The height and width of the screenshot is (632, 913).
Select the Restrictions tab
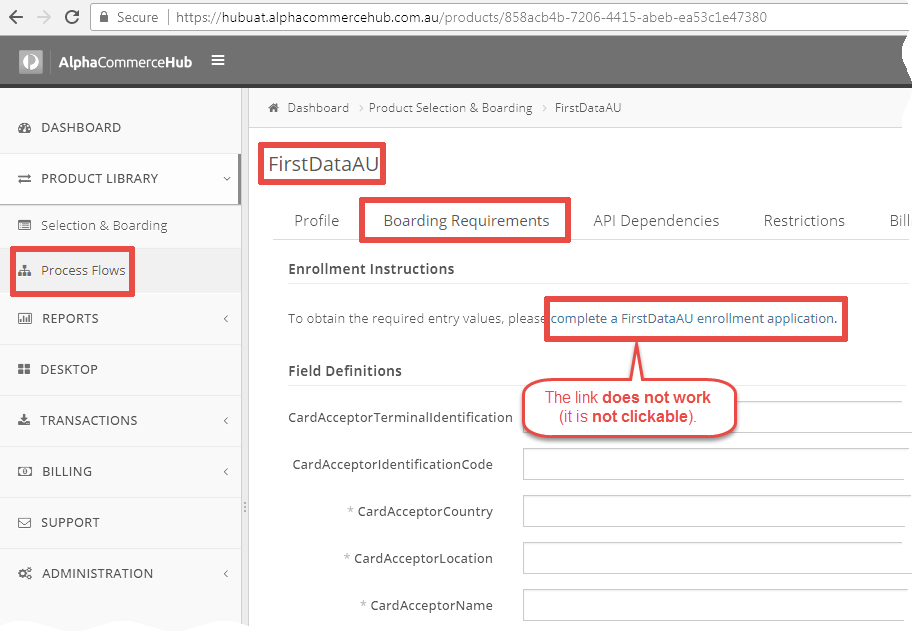(804, 221)
